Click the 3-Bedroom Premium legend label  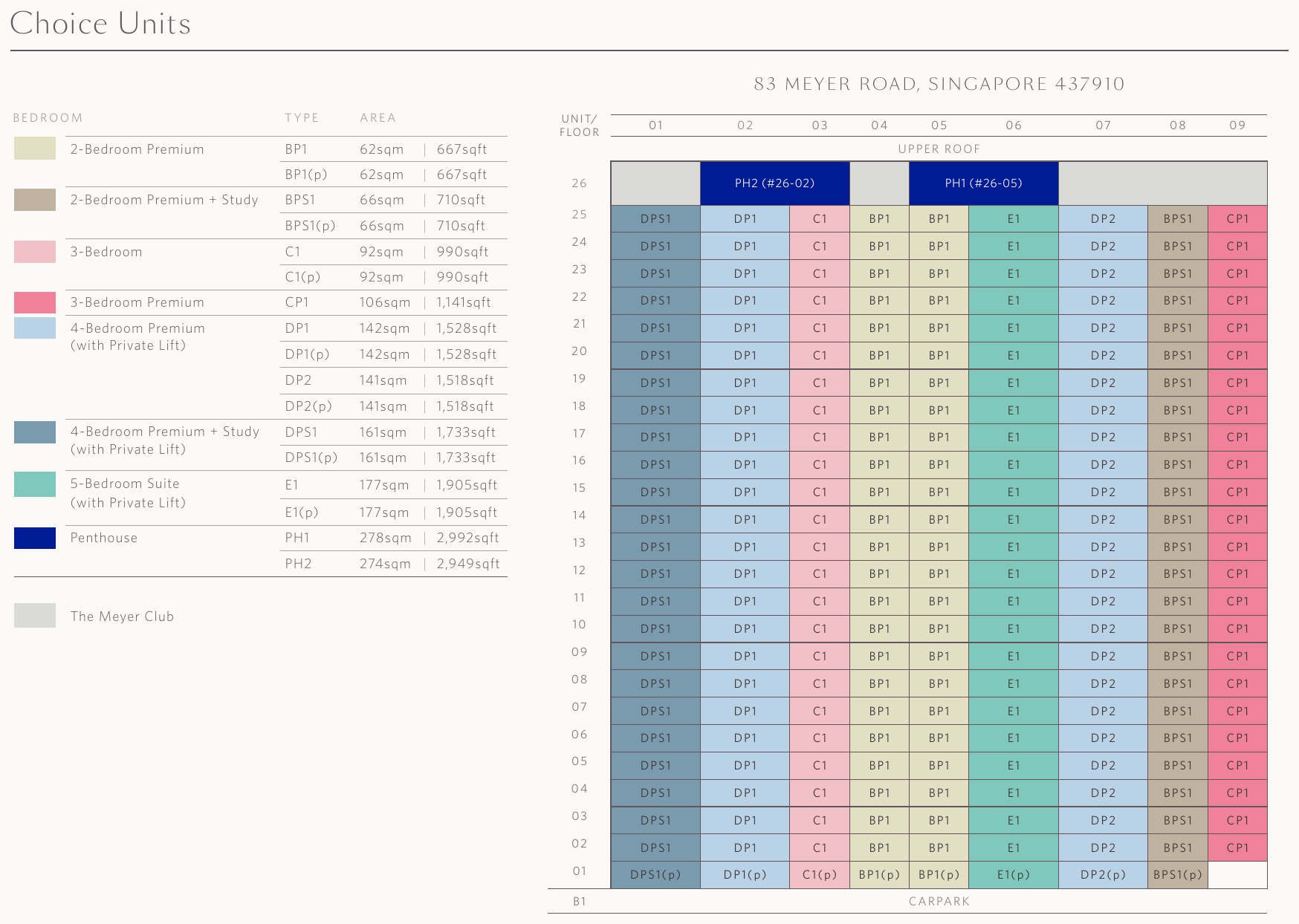click(x=137, y=302)
